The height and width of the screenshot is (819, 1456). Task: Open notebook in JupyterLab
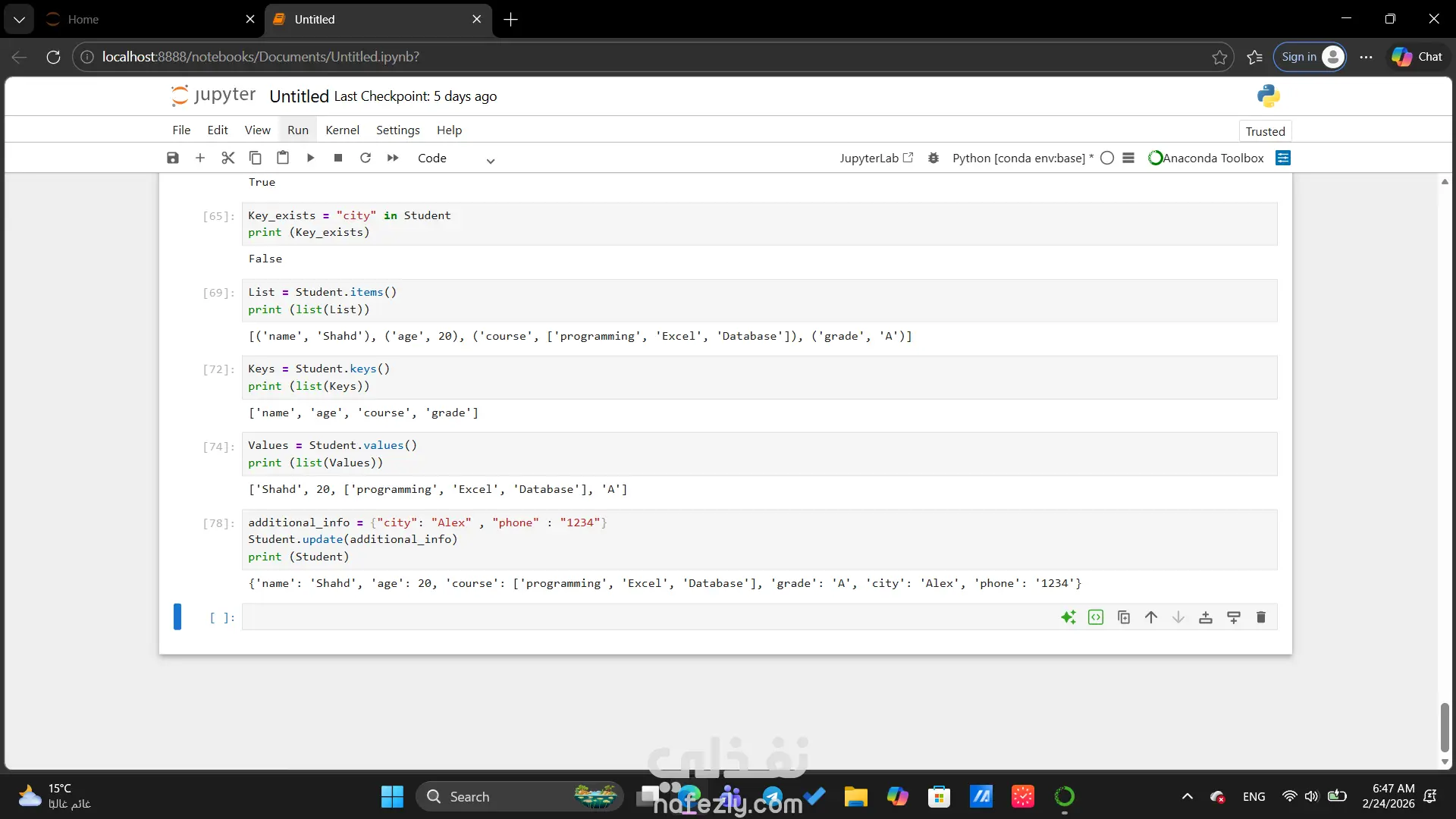876,158
